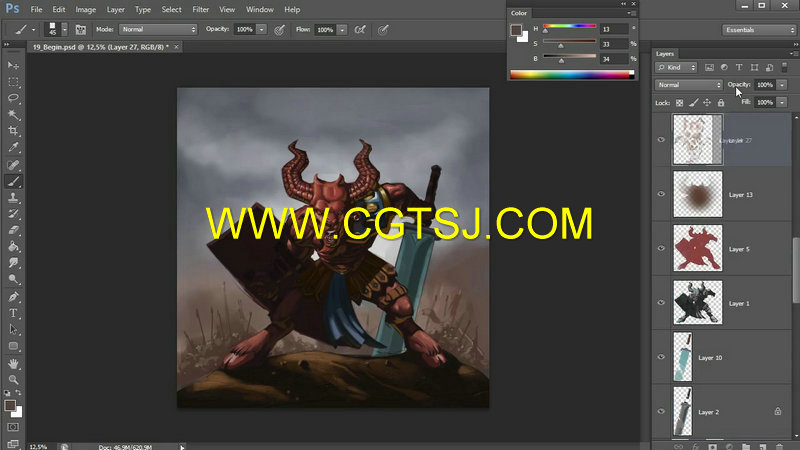Click the brush Flow value field

tap(325, 30)
